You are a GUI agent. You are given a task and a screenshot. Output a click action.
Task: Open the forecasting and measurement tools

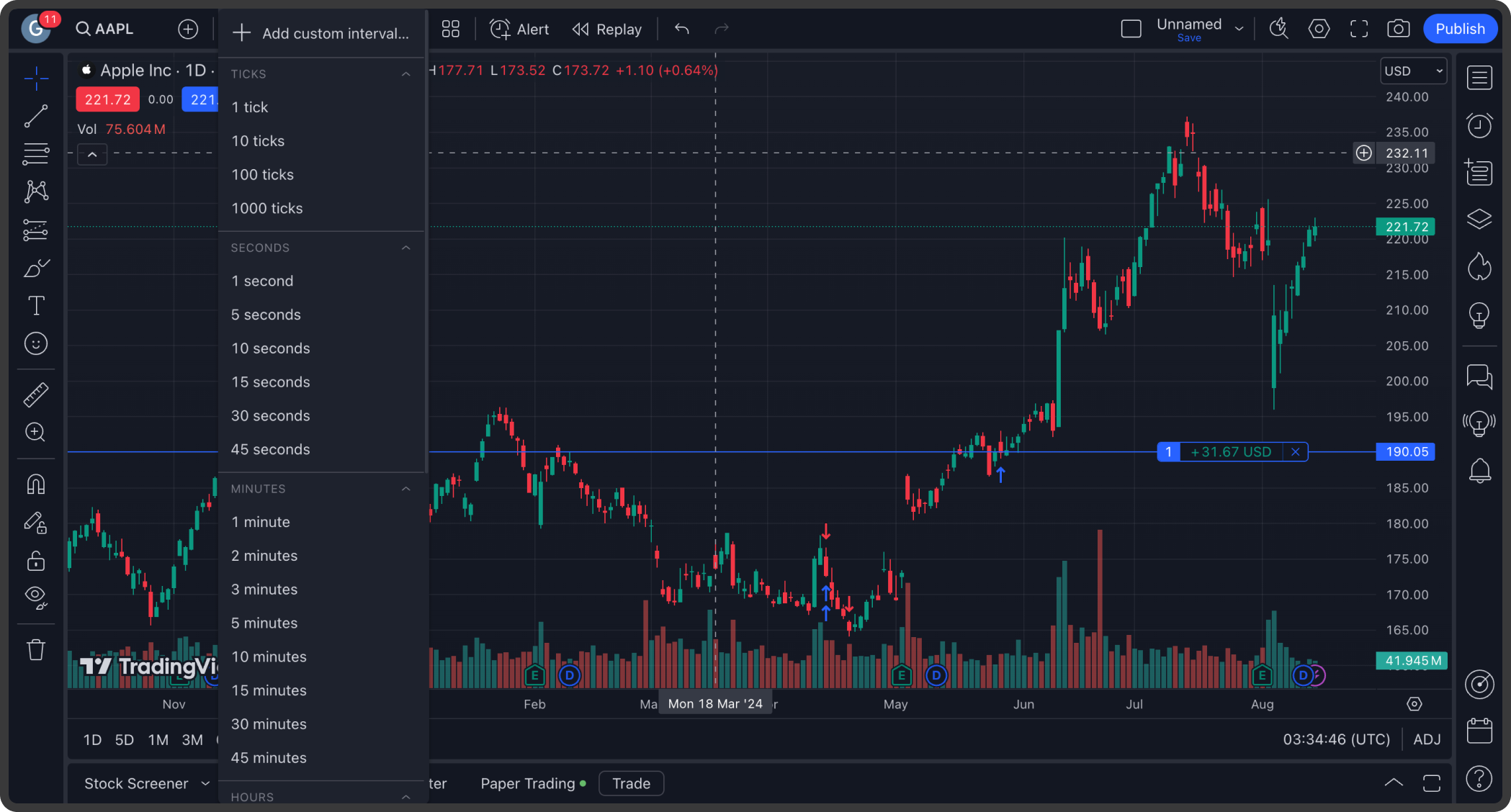tap(36, 230)
